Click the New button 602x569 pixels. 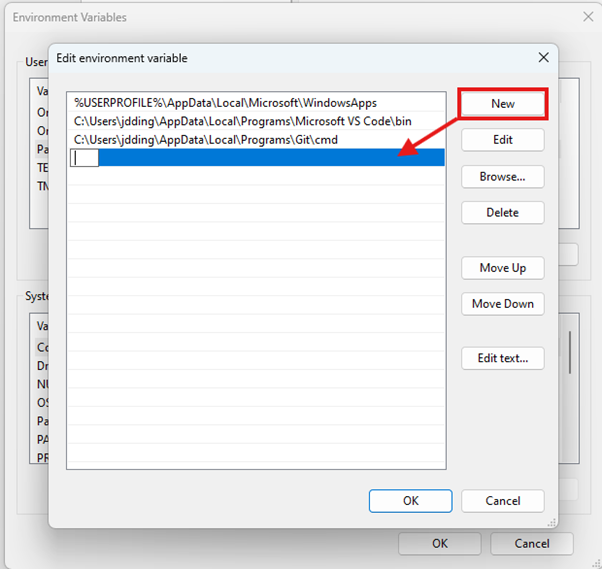502,104
